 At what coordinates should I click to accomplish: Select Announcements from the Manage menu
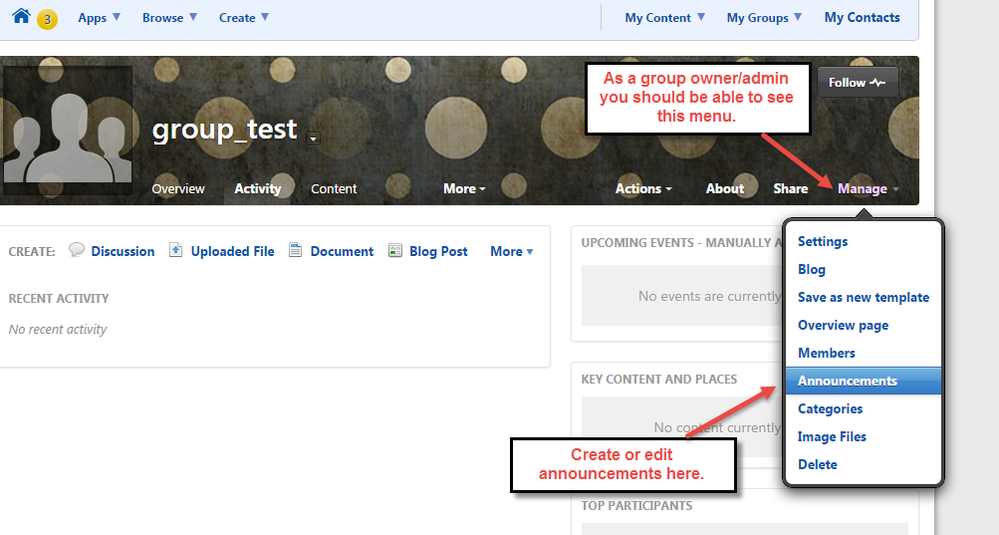pyautogui.click(x=847, y=381)
